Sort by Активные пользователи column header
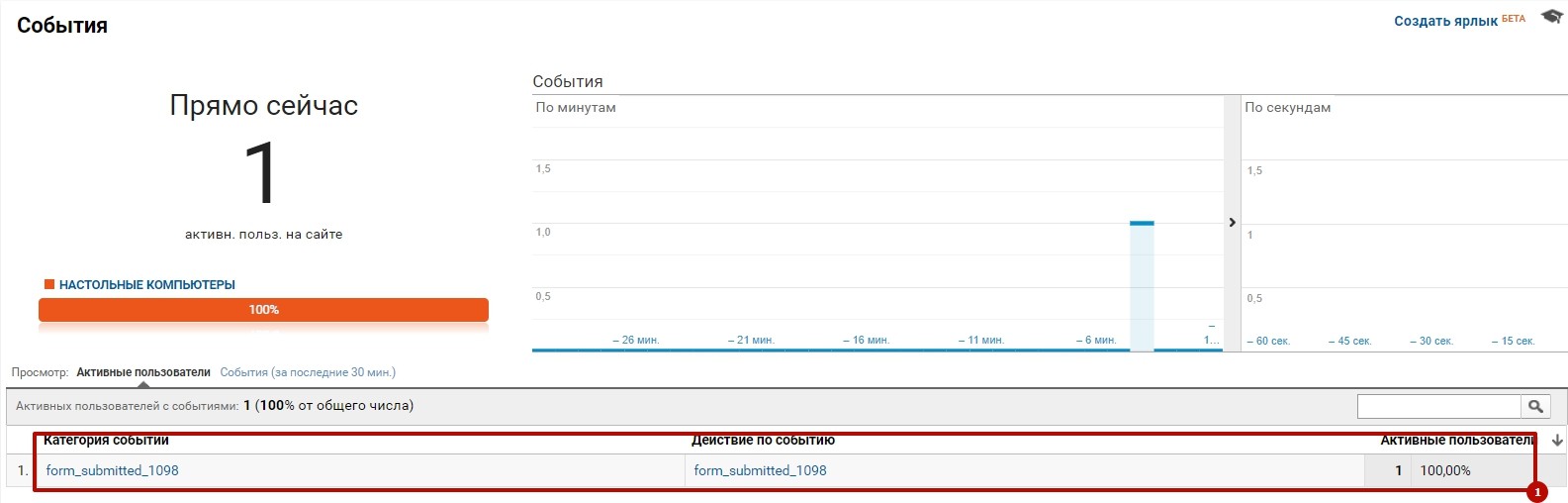The height and width of the screenshot is (503, 1568). click(x=1456, y=441)
